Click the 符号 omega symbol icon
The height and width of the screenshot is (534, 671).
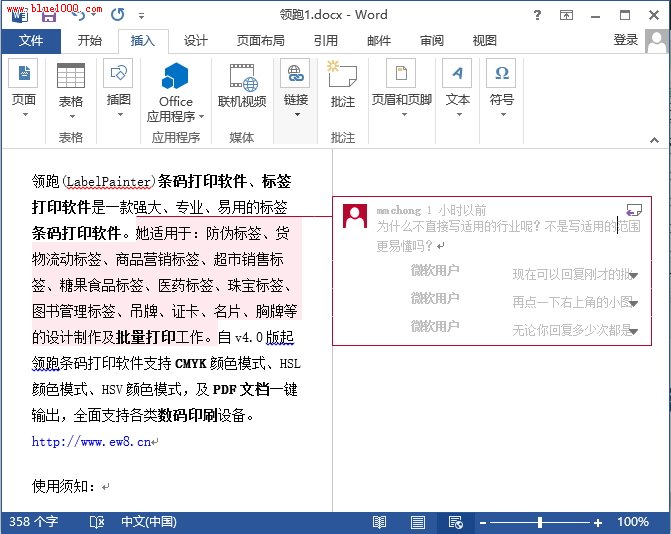(501, 74)
